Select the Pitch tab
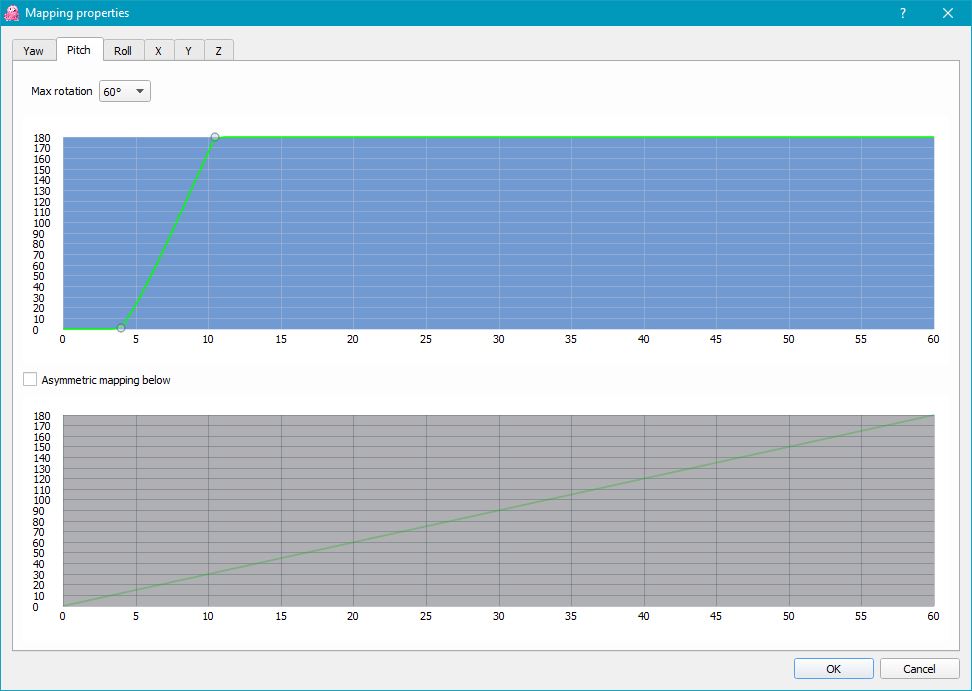The height and width of the screenshot is (691, 972). pos(79,50)
